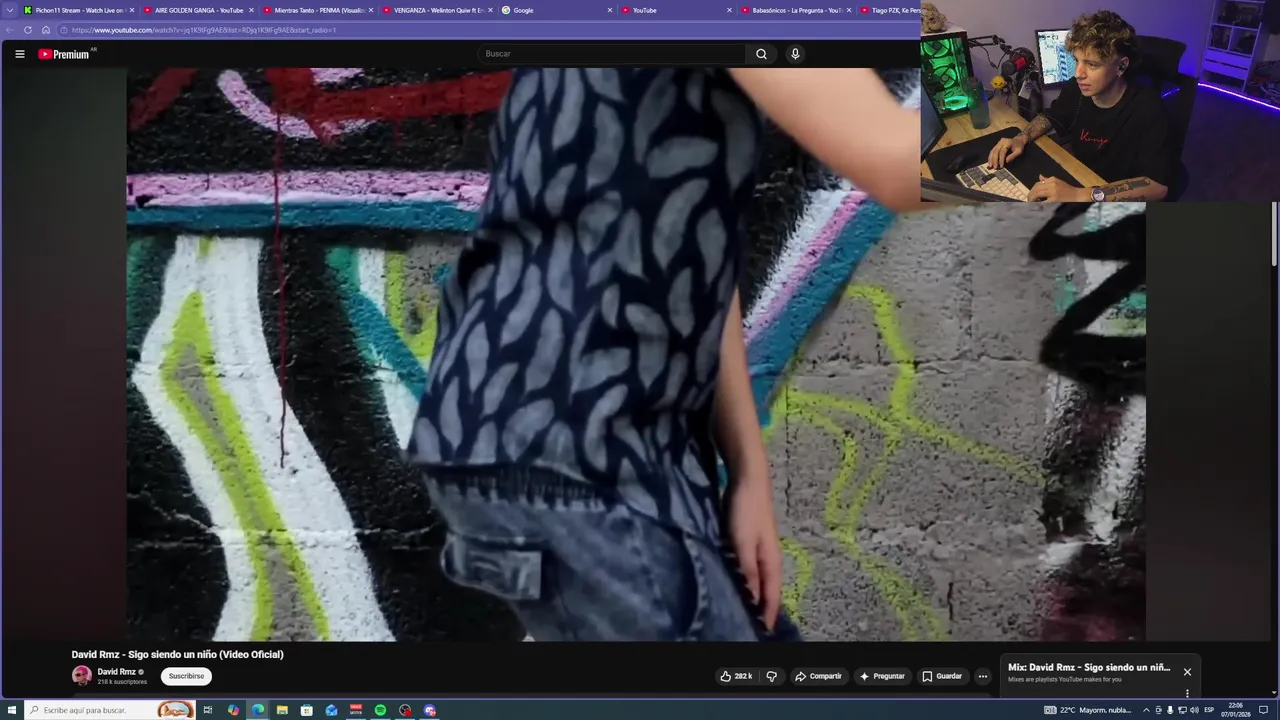The image size is (1280, 720).
Task: Open the Mail app from the taskbar
Action: click(331, 710)
